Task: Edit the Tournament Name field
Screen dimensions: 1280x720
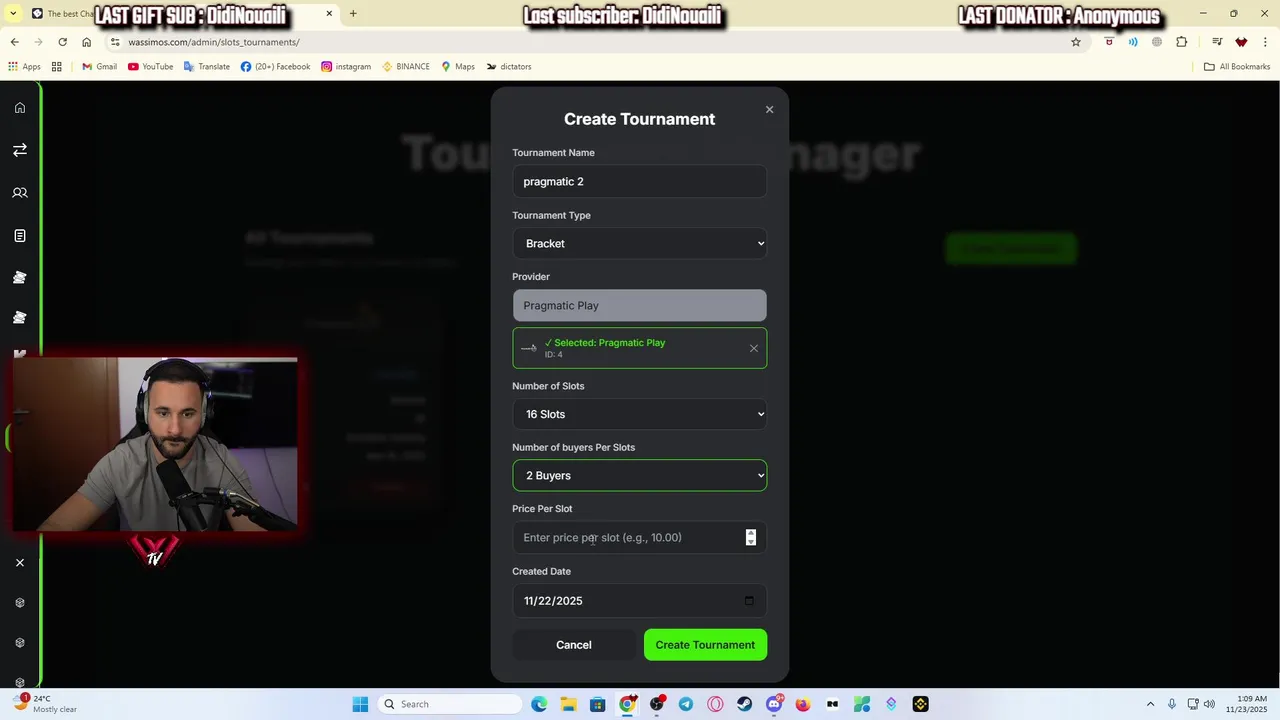Action: coord(640,182)
